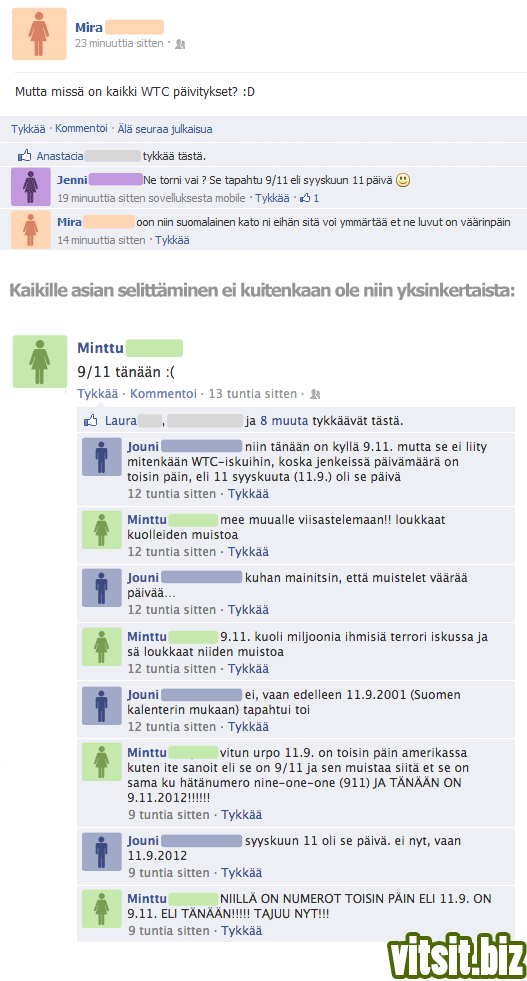Click Kommentoi under Minttu's 9/11 post

click(x=163, y=394)
